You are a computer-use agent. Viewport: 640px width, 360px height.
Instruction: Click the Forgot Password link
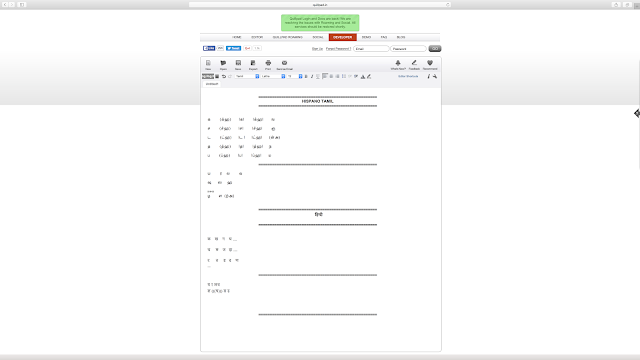(338, 49)
